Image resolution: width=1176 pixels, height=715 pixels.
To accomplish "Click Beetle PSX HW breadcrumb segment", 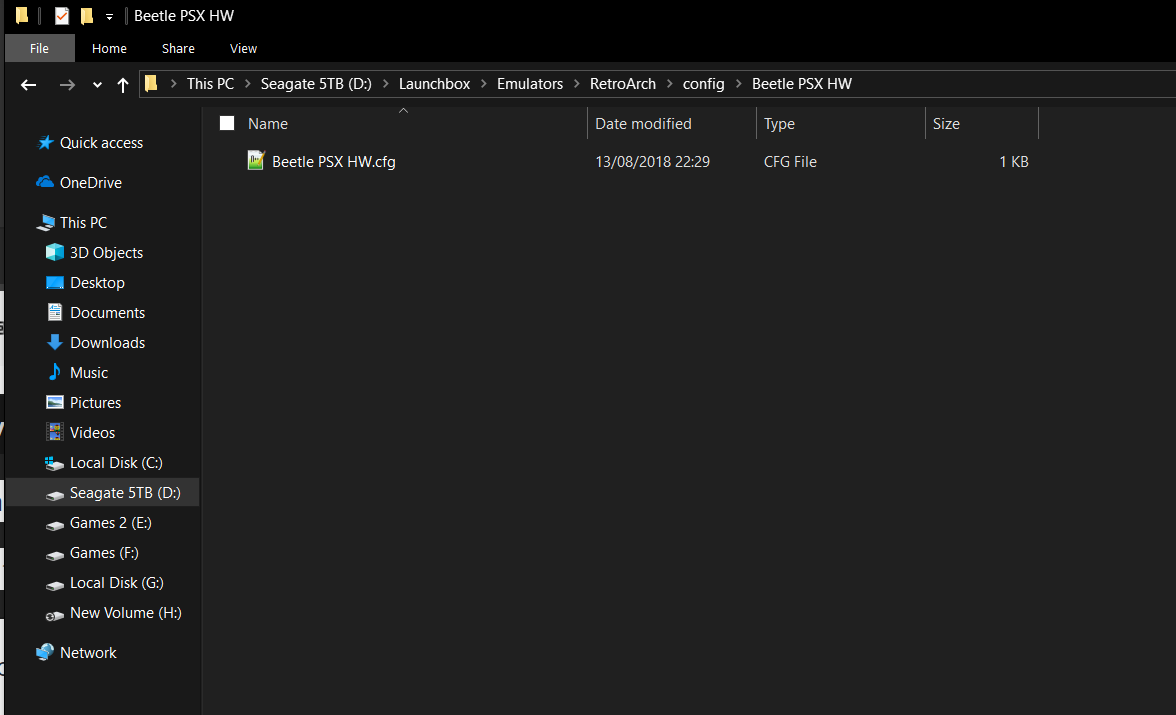I will [802, 83].
